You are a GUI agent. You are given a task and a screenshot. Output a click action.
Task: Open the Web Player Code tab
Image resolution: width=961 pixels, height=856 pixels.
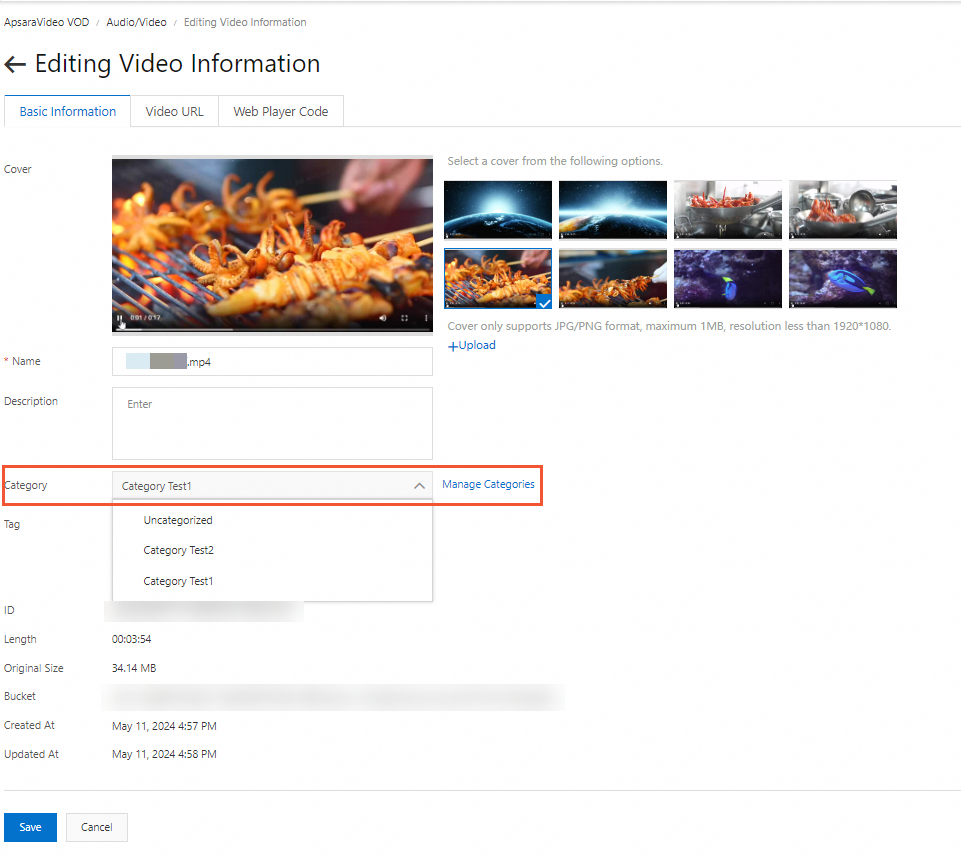[281, 112]
